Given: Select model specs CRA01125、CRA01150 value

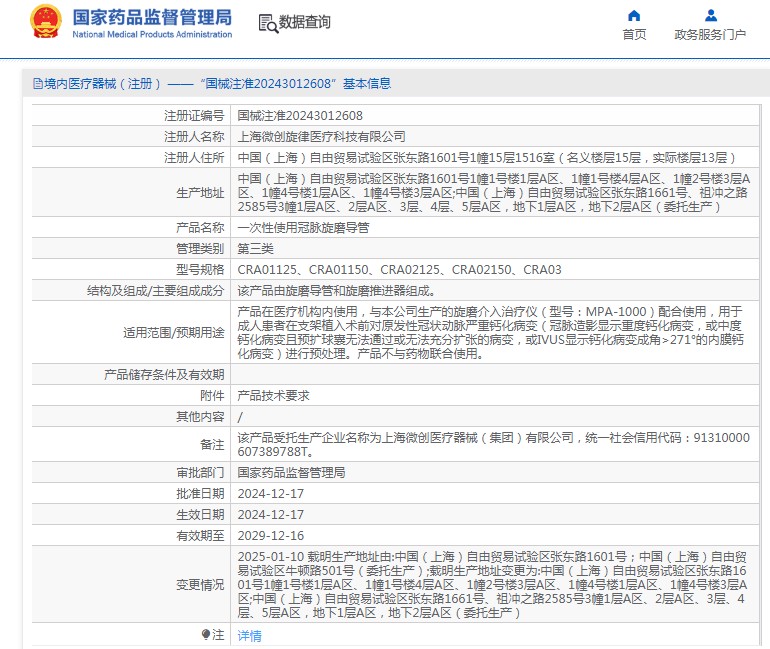Looking at the screenshot, I should pyautogui.click(x=399, y=270).
